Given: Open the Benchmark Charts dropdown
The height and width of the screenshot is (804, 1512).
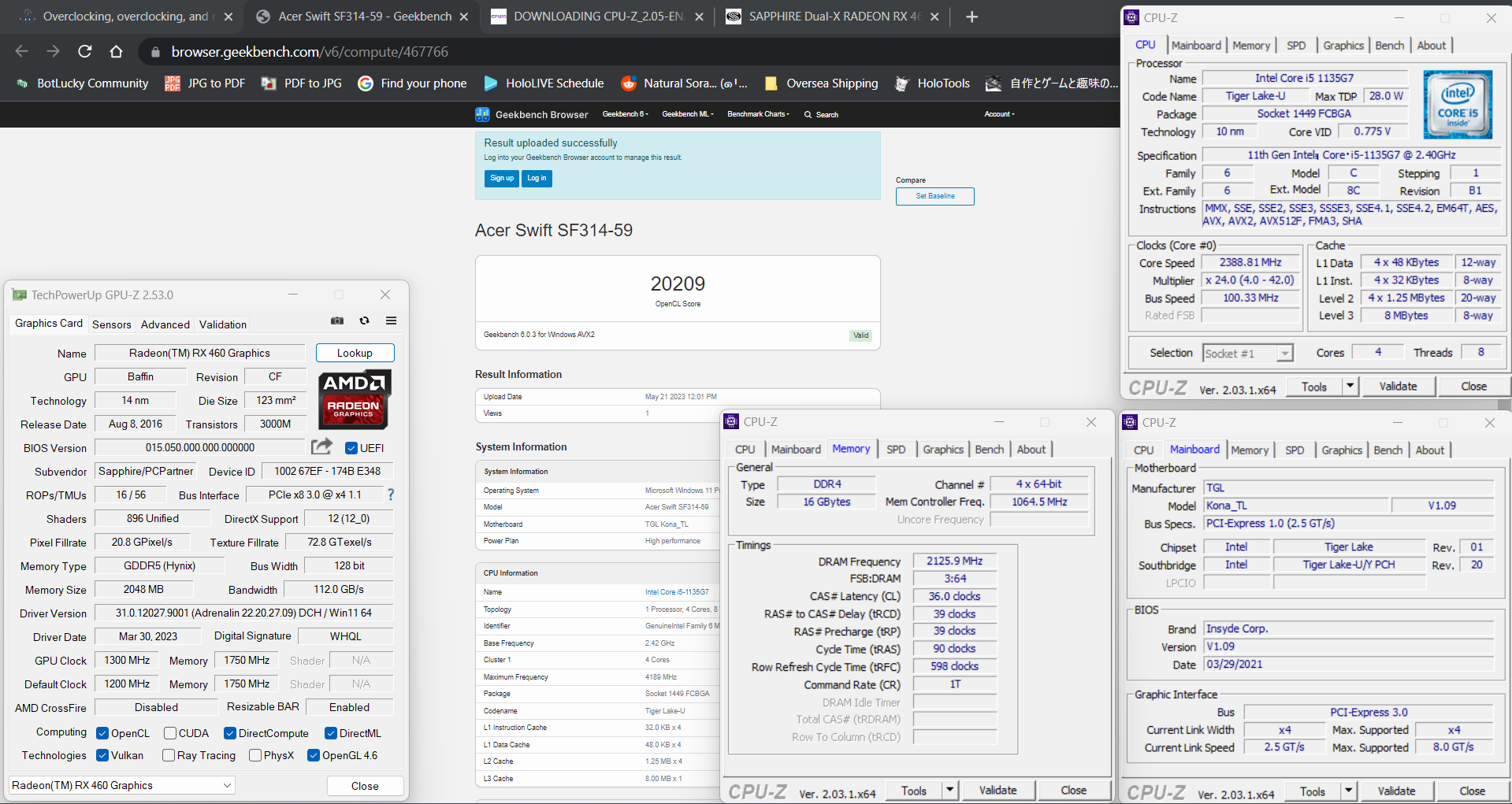Looking at the screenshot, I should (x=758, y=114).
